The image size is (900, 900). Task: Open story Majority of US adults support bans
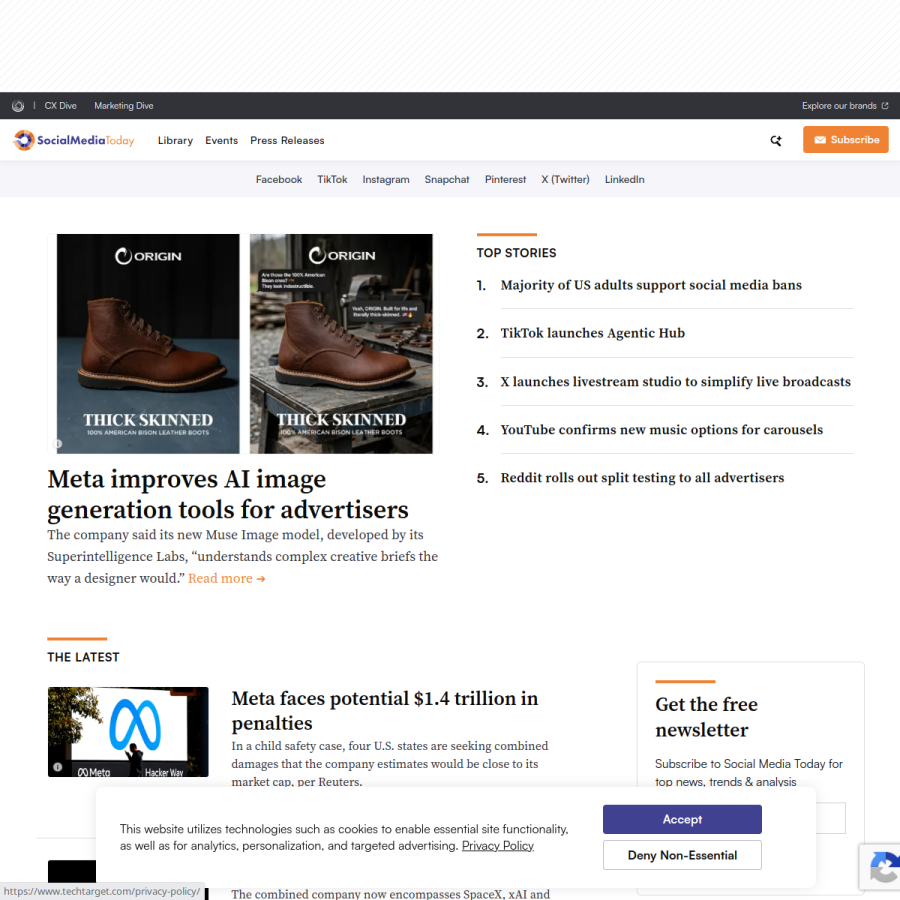651,285
